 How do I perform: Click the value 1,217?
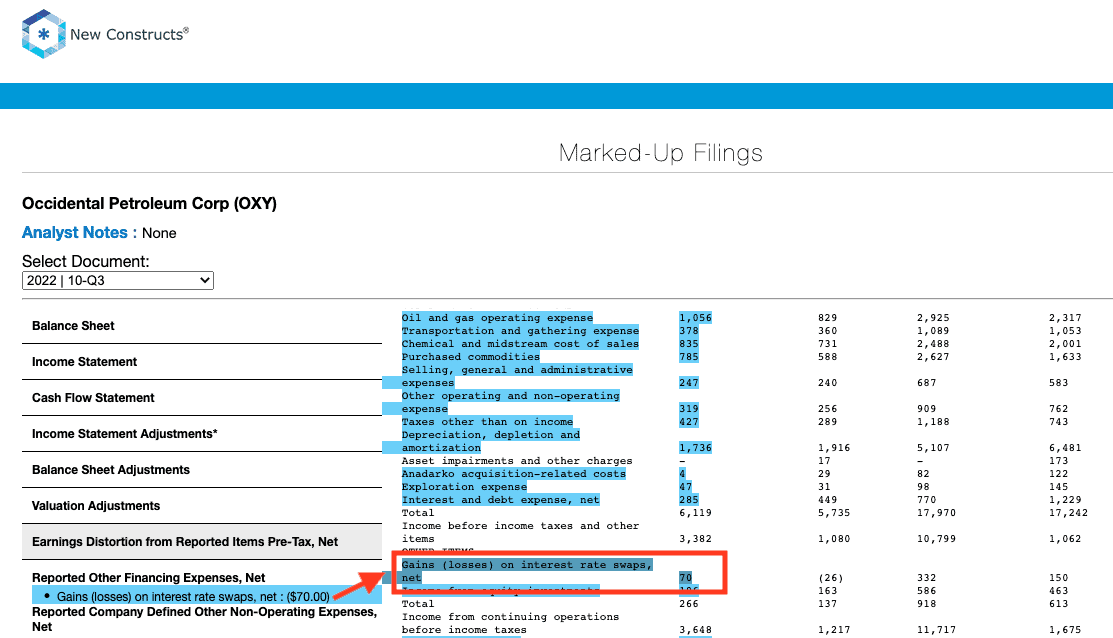pyautogui.click(x=834, y=629)
